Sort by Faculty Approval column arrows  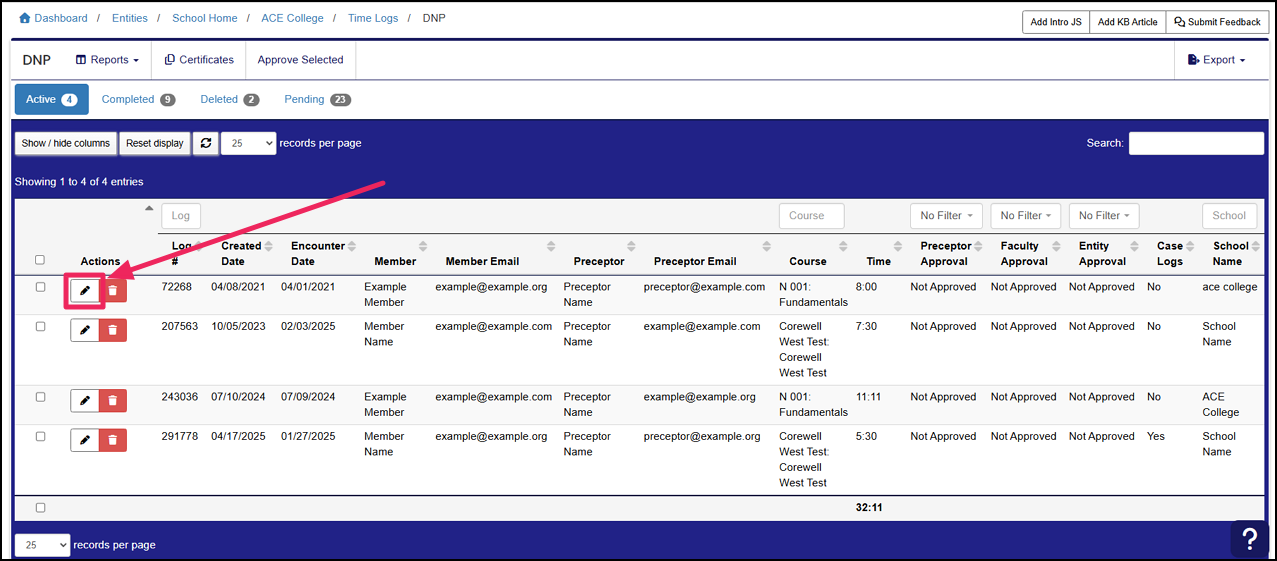pos(1058,246)
